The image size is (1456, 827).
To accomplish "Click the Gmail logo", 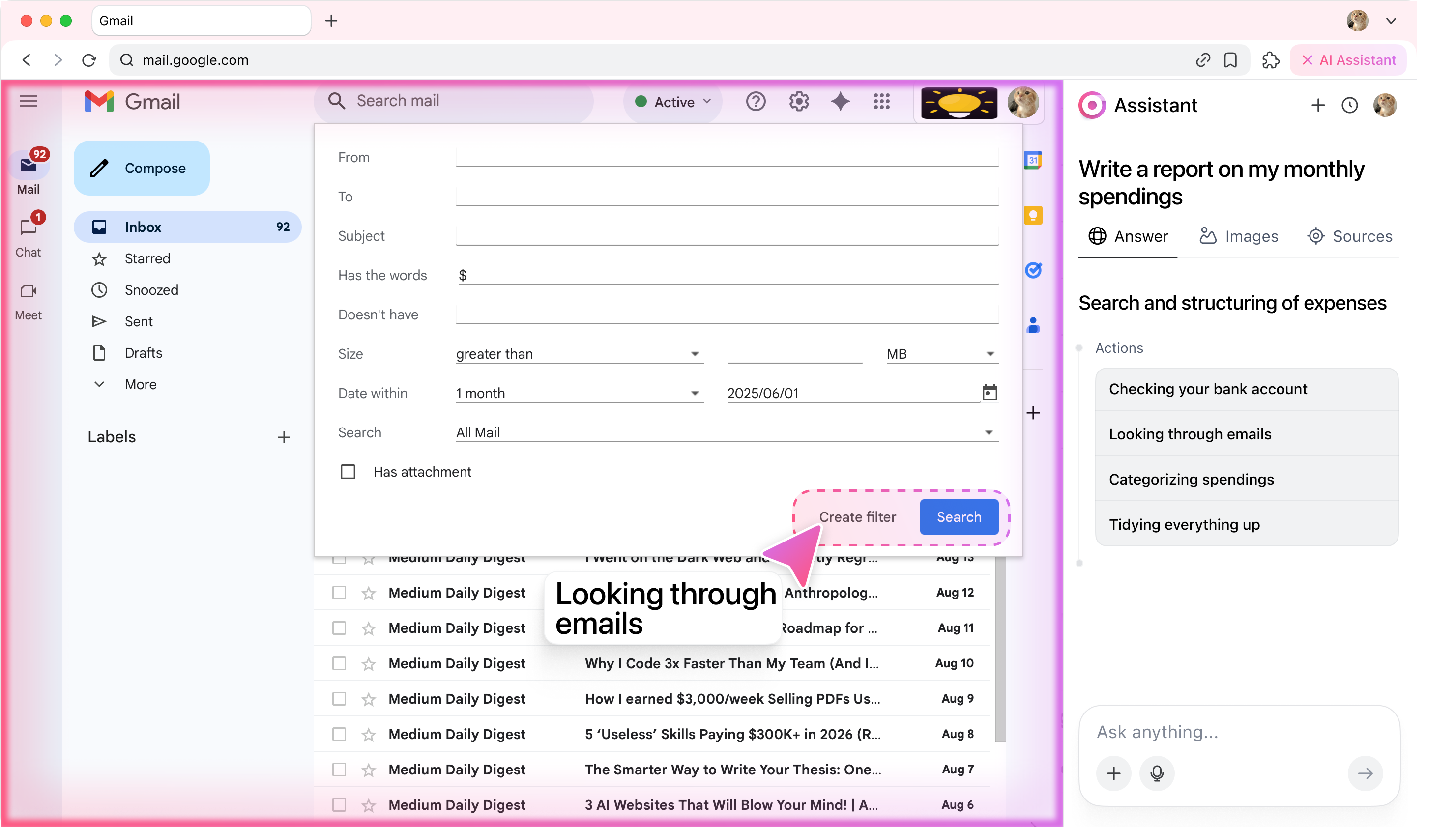I will (132, 102).
